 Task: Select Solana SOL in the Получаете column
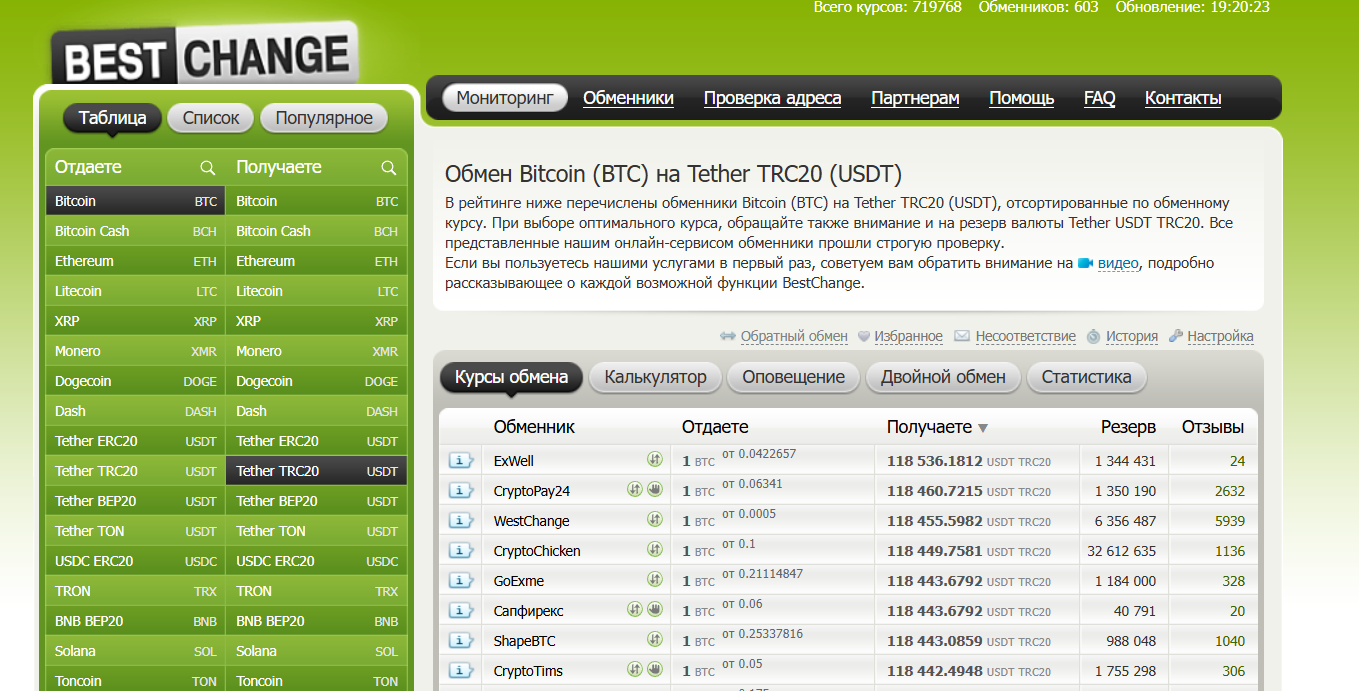(317, 651)
